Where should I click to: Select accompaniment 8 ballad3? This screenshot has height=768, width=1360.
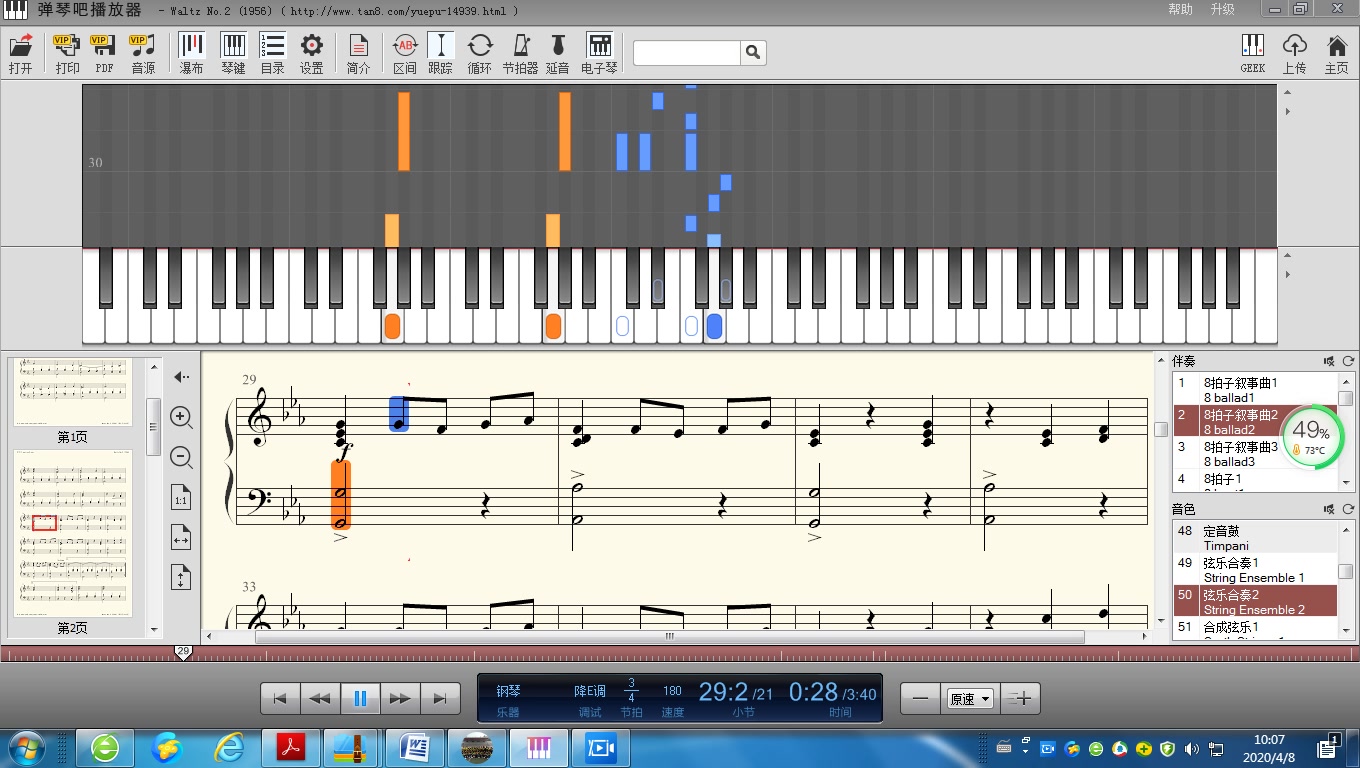coord(1255,454)
